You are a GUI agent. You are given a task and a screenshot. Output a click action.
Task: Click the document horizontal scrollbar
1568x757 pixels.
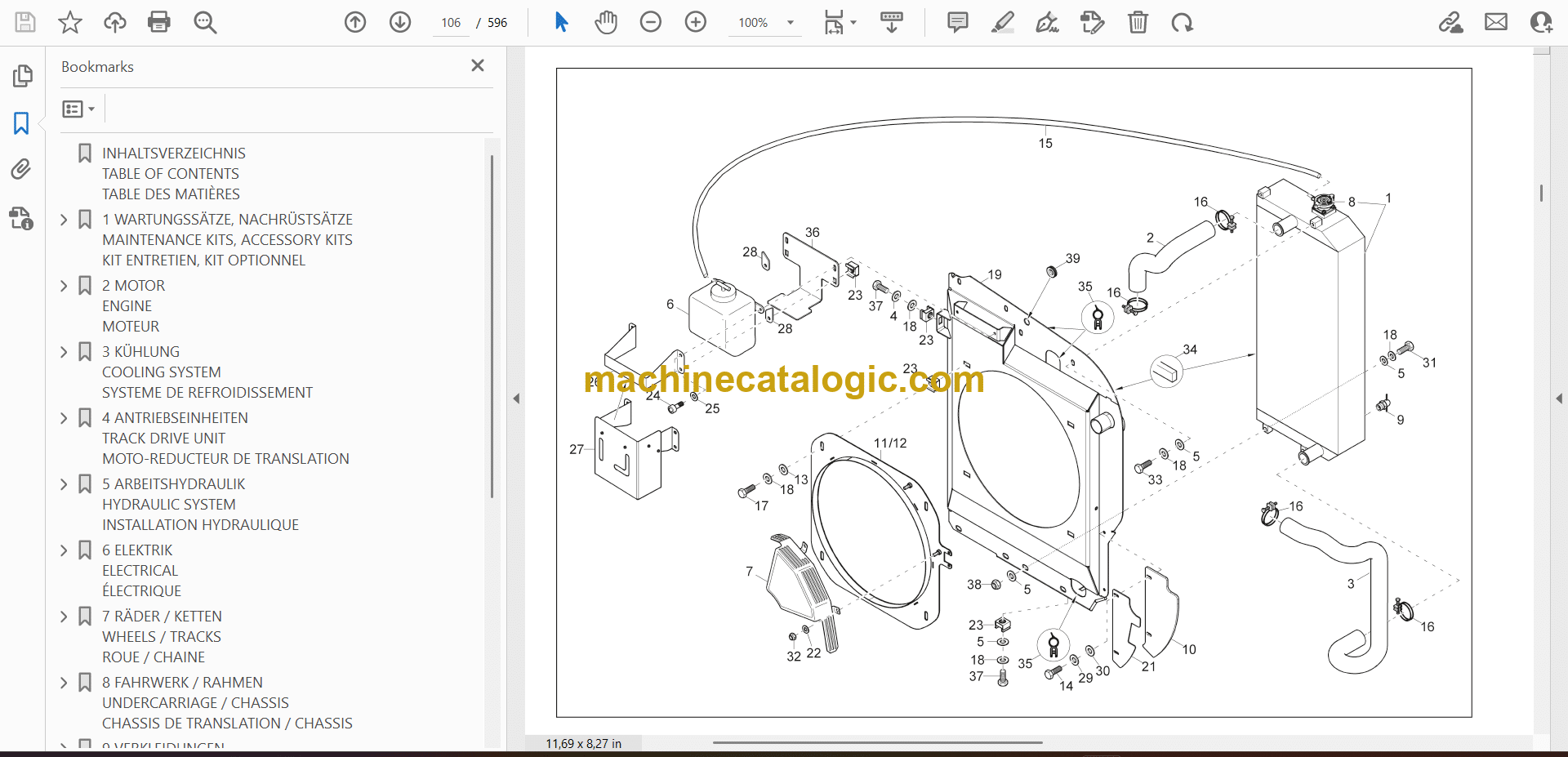pyautogui.click(x=878, y=742)
